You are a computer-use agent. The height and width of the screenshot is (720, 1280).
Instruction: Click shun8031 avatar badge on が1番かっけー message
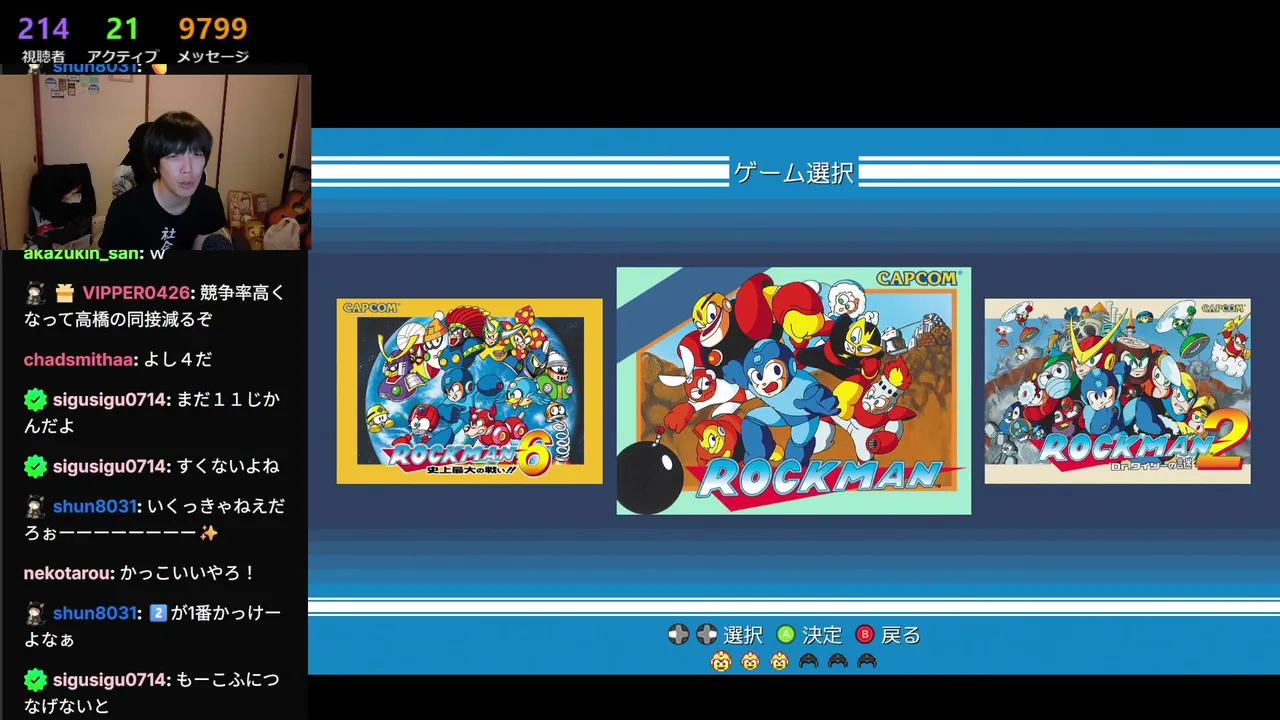pyautogui.click(x=36, y=612)
